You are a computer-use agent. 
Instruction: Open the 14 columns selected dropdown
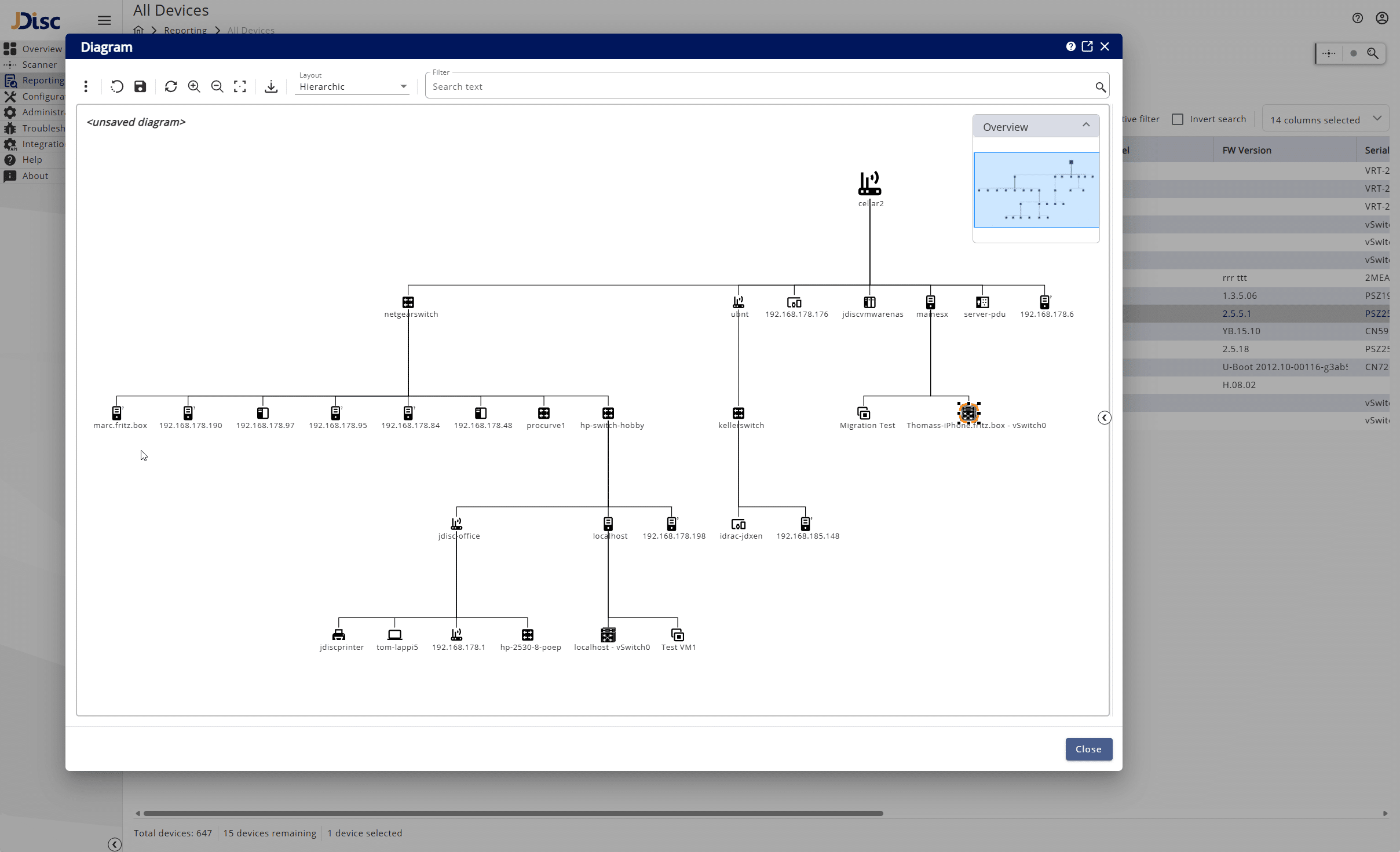click(1325, 119)
